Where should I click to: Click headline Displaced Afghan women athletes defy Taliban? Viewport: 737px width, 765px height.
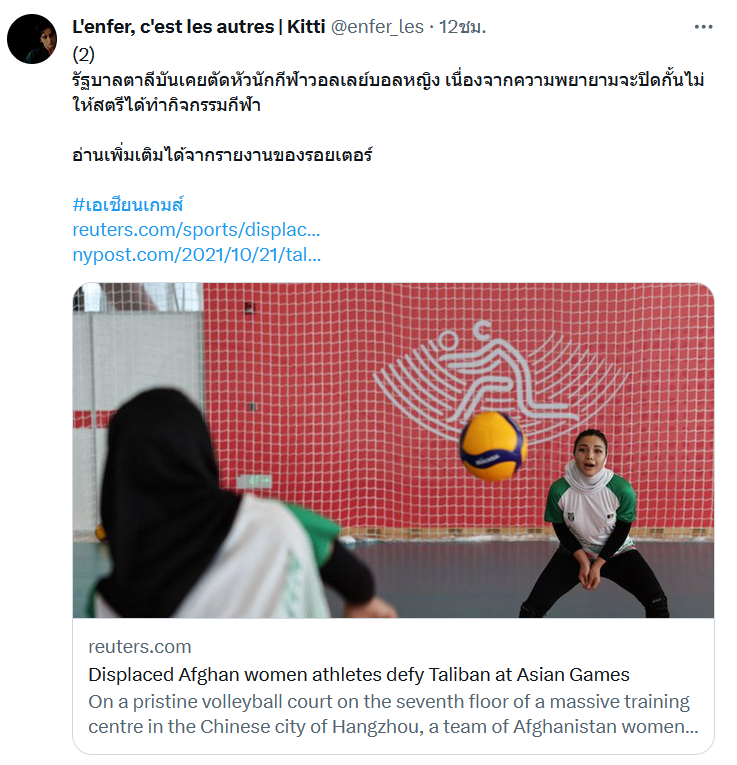pyautogui.click(x=359, y=675)
